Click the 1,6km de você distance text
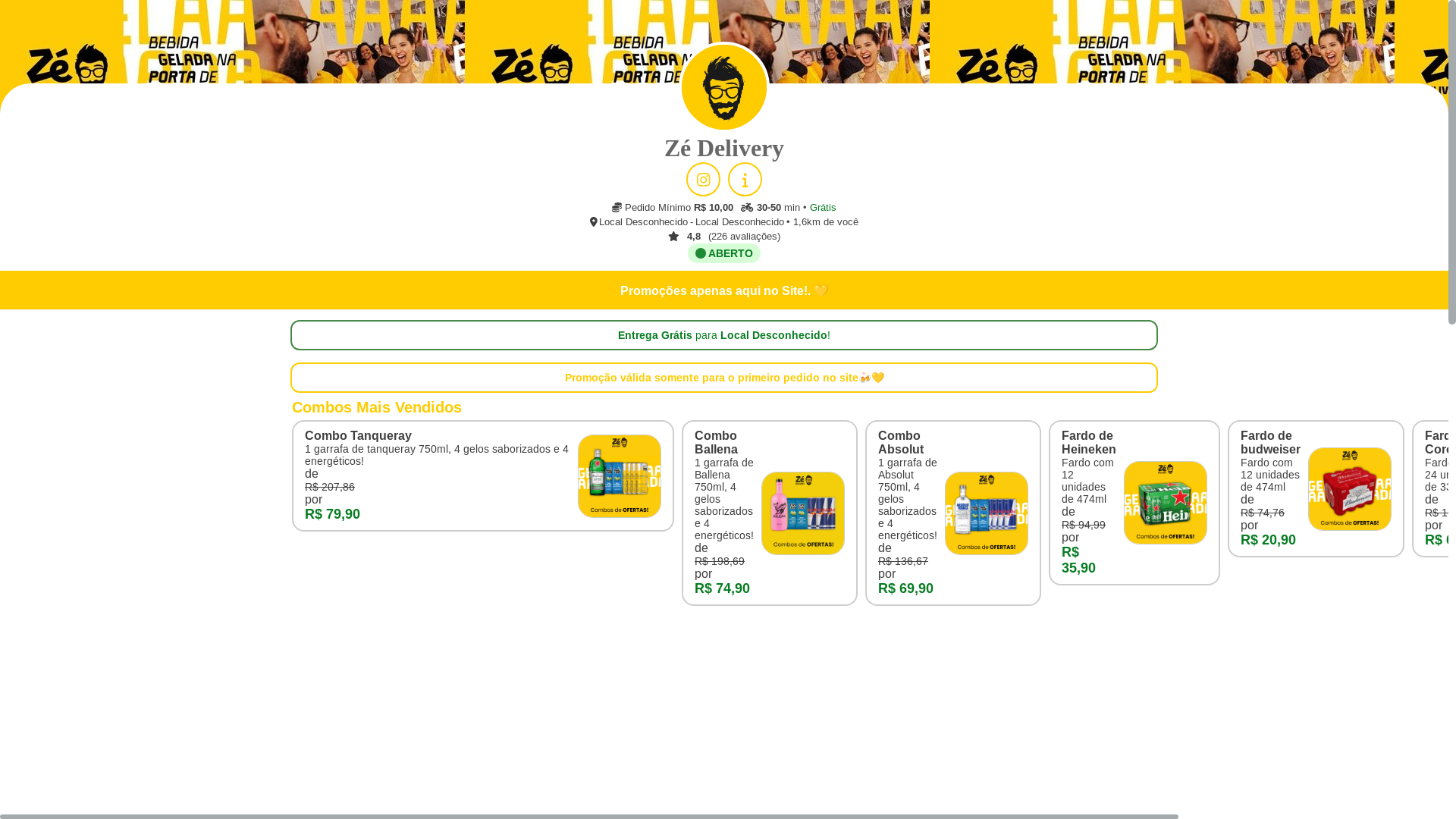 click(x=826, y=222)
